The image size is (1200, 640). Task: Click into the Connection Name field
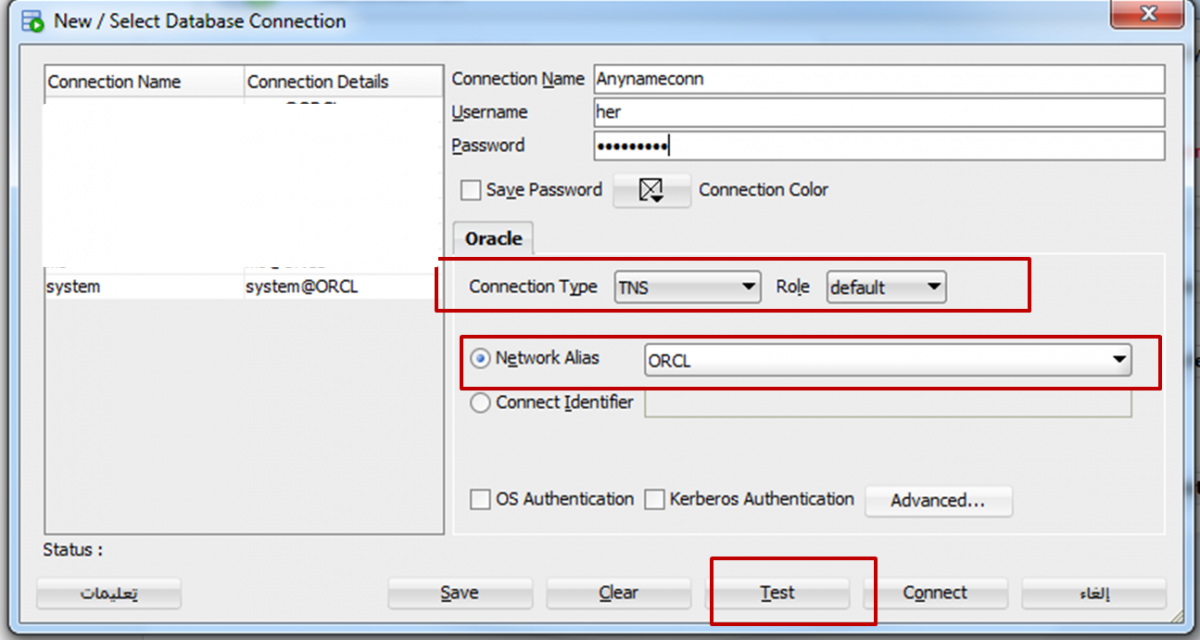[x=878, y=79]
